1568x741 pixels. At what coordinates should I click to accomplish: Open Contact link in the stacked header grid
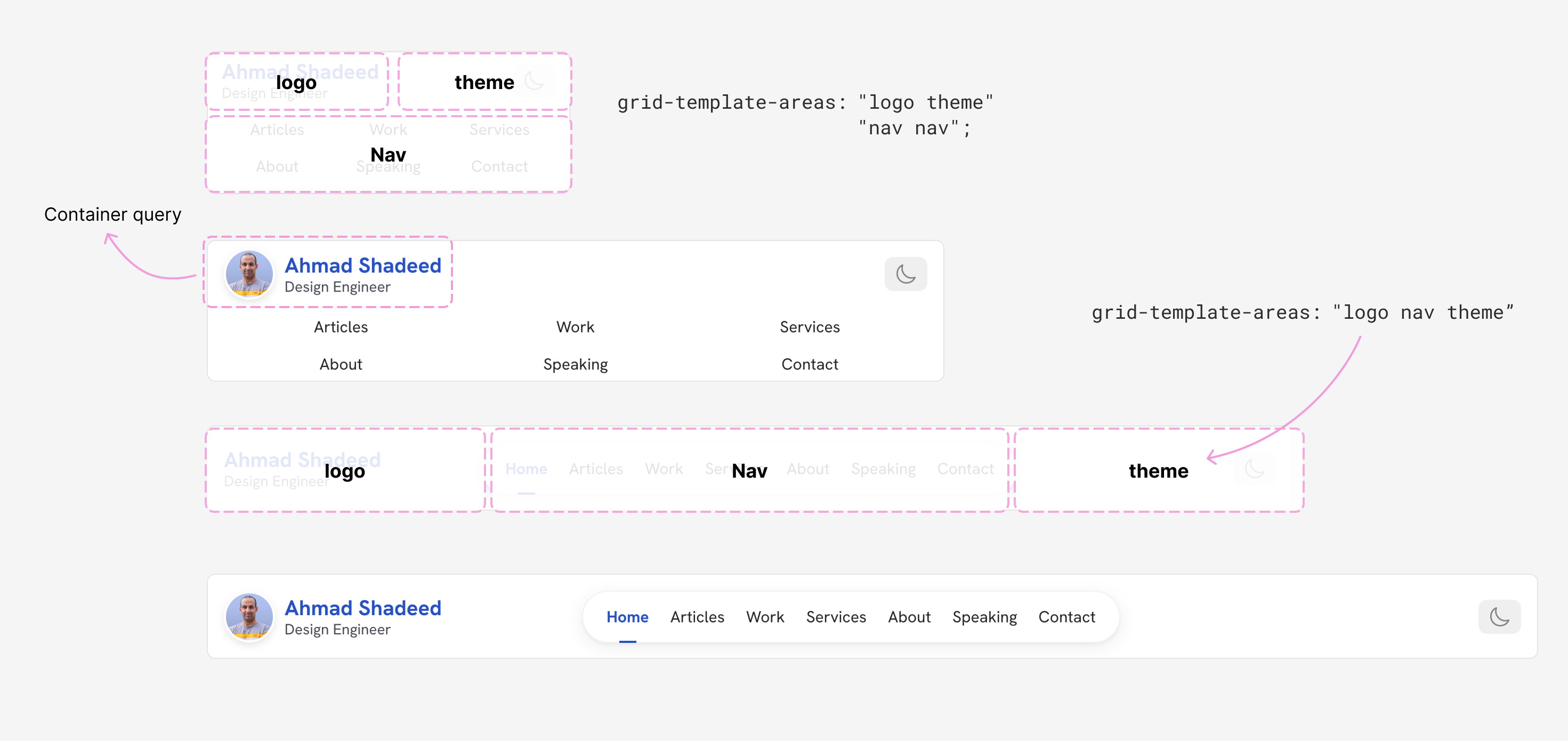click(810, 364)
